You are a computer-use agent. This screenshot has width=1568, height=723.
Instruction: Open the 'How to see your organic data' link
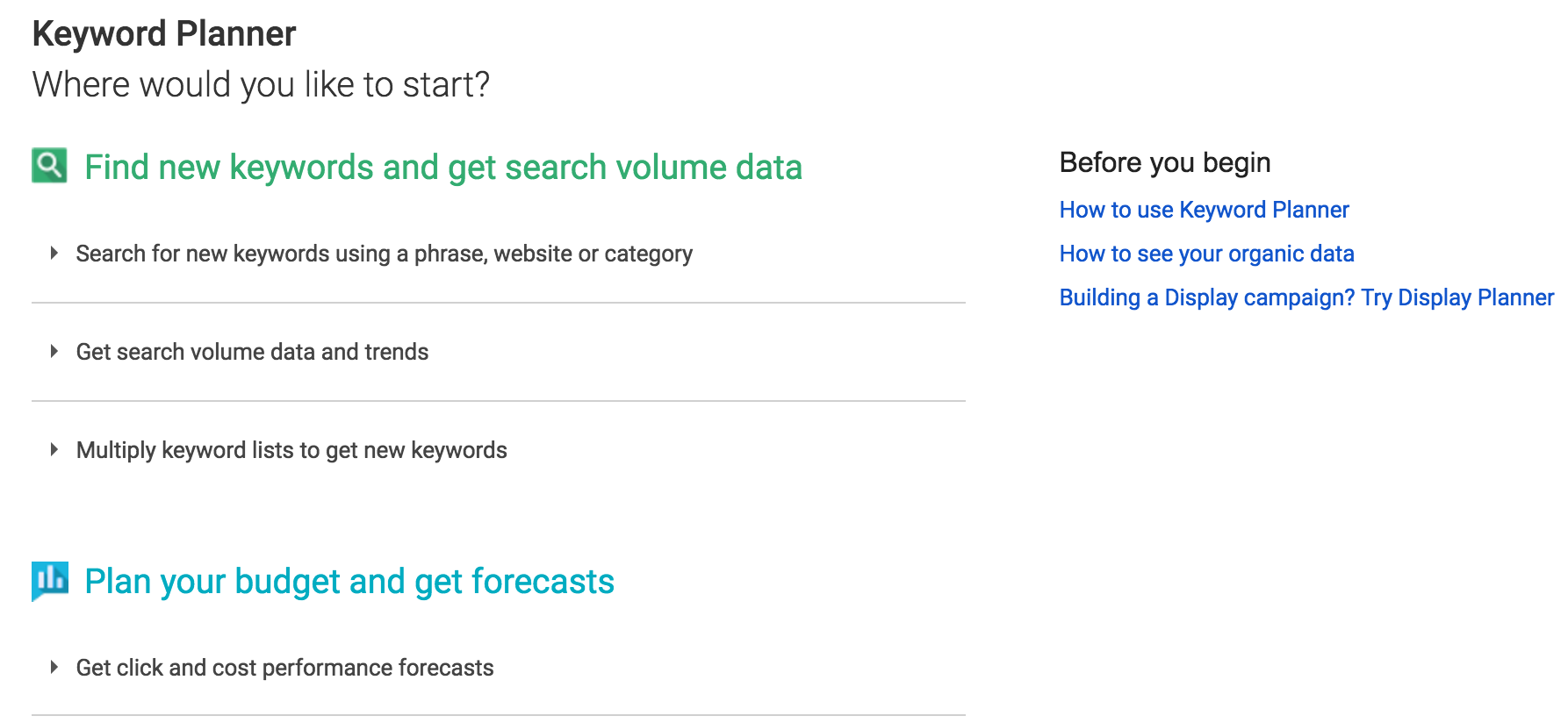pyautogui.click(x=1206, y=254)
